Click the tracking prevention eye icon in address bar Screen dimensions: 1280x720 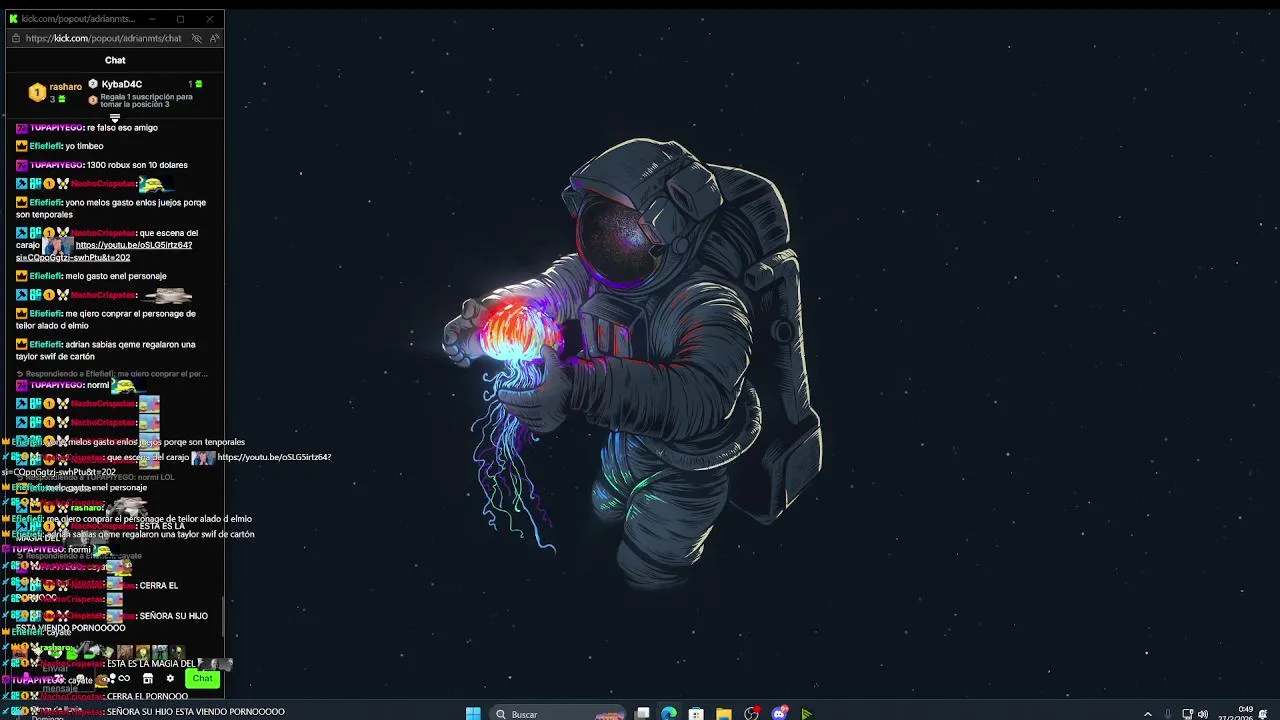pos(197,38)
